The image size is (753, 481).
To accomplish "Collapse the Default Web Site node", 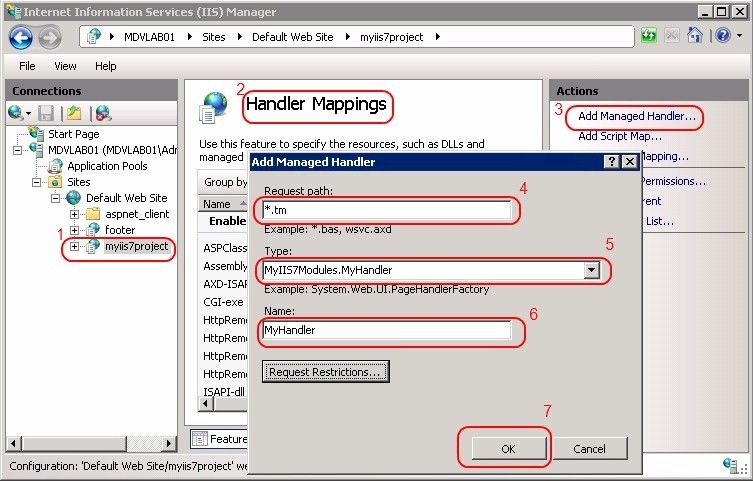I will [56, 198].
